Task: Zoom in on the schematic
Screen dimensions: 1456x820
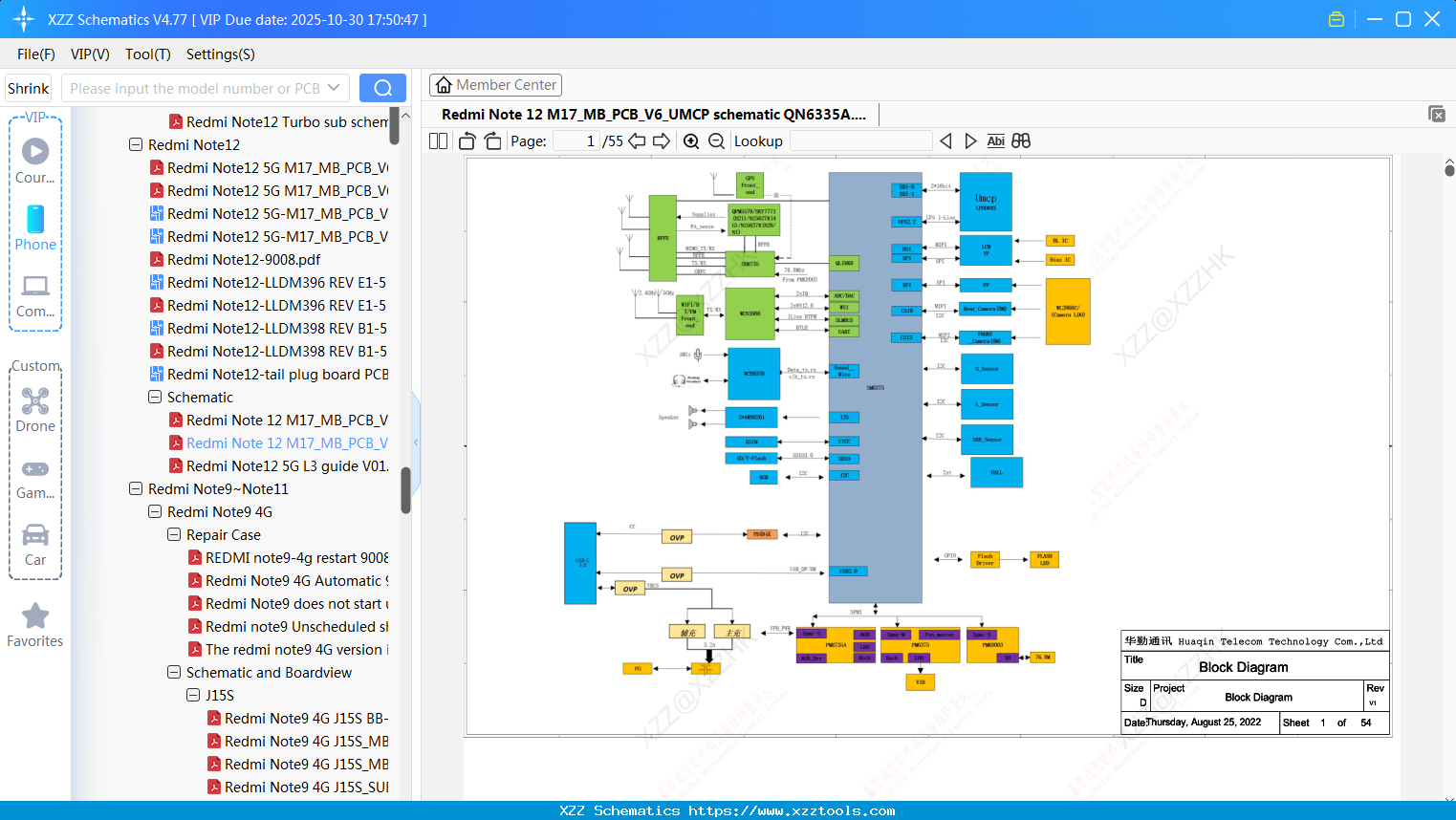Action: [x=691, y=140]
